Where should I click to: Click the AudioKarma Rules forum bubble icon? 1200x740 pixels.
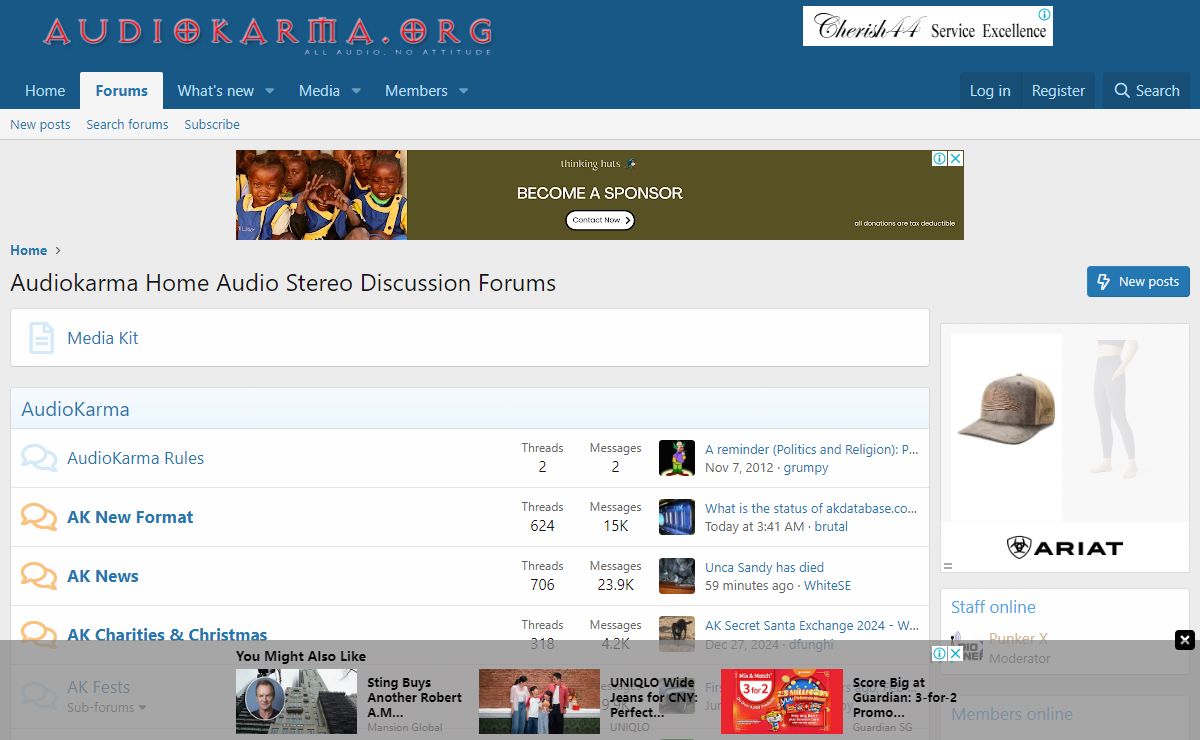[x=39, y=458]
